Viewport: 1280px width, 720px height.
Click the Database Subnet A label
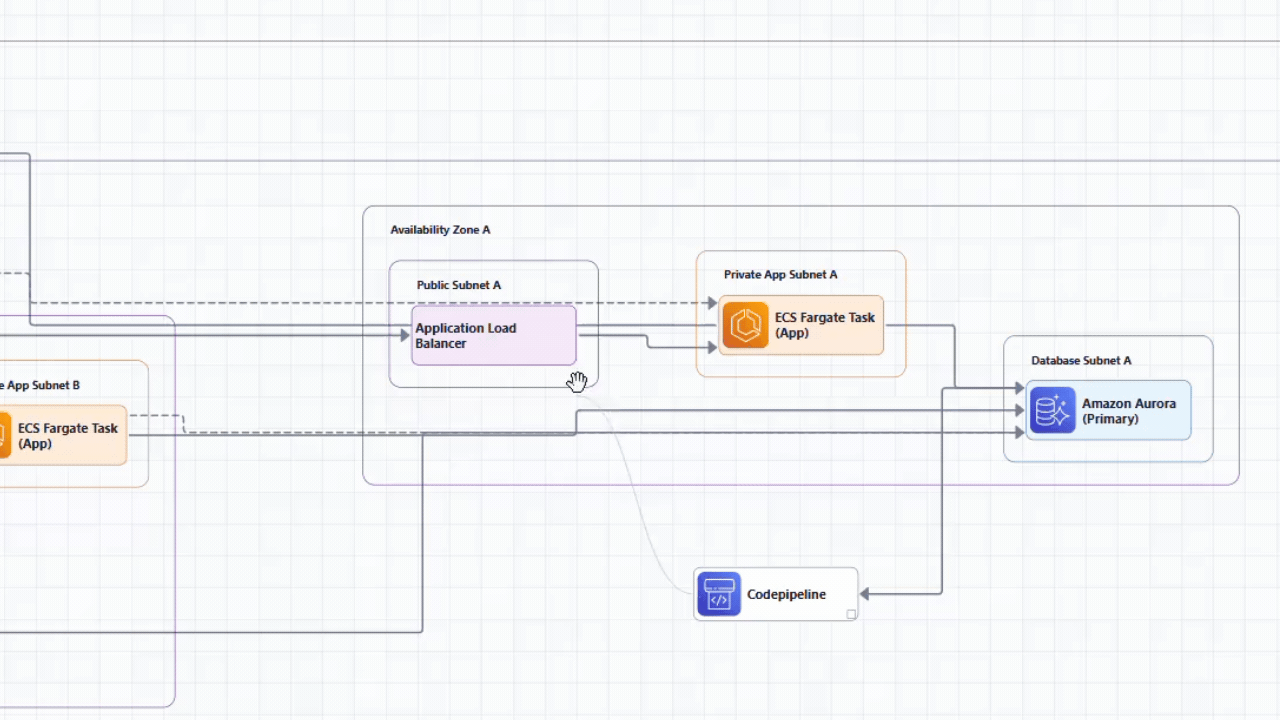pos(1081,361)
